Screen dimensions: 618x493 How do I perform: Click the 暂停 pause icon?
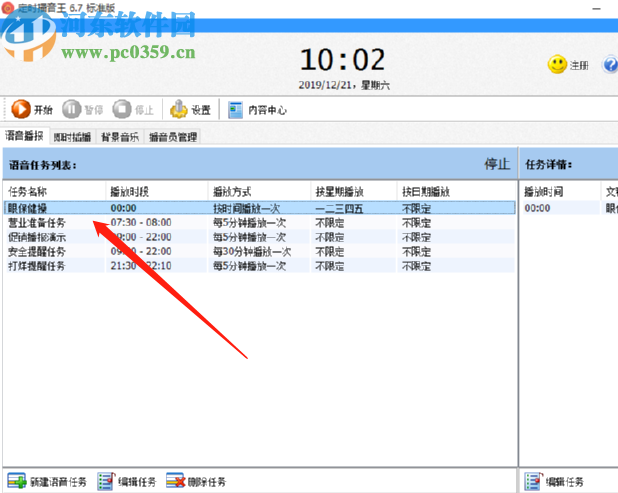[71, 109]
